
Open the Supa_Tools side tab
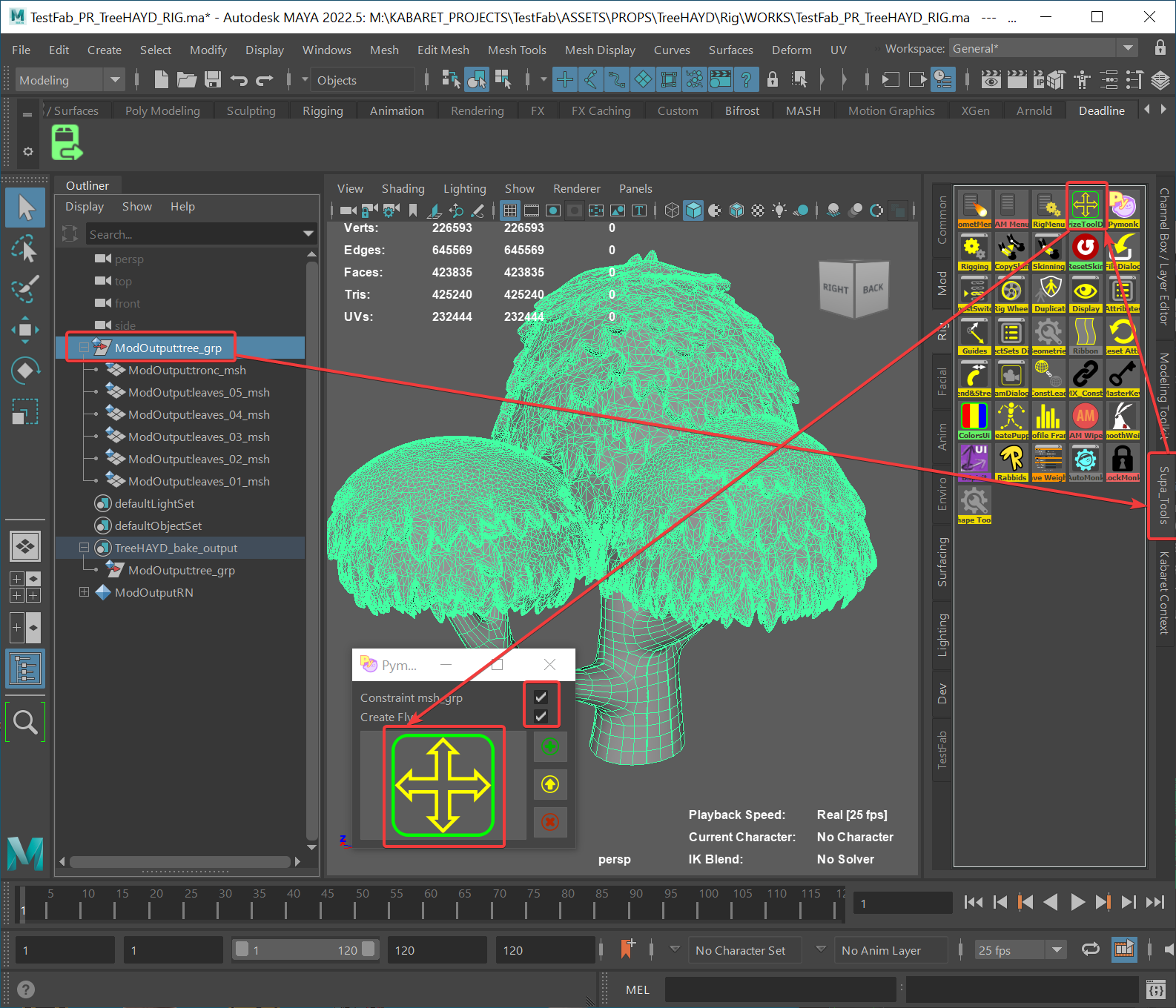(x=1163, y=495)
